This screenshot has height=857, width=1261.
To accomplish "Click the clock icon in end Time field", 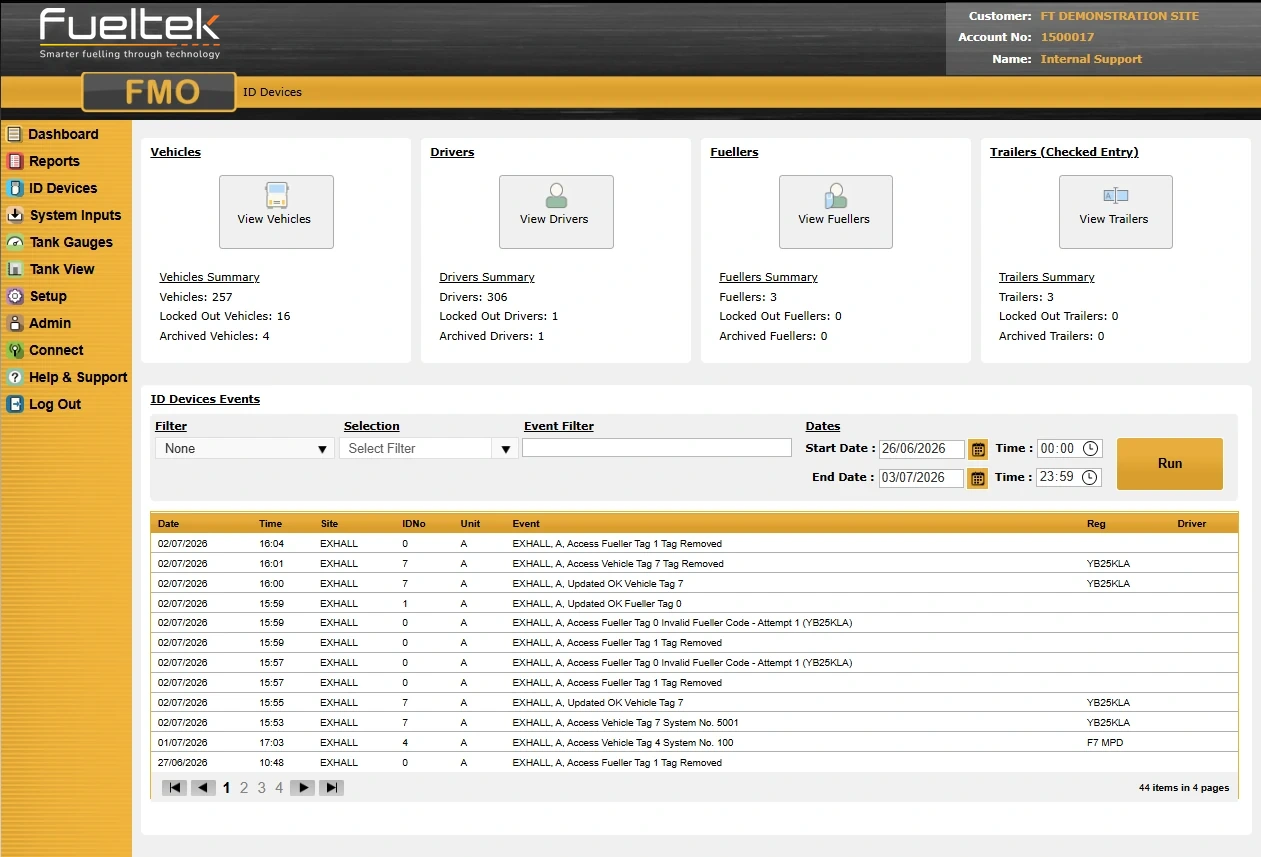I will tap(1090, 477).
